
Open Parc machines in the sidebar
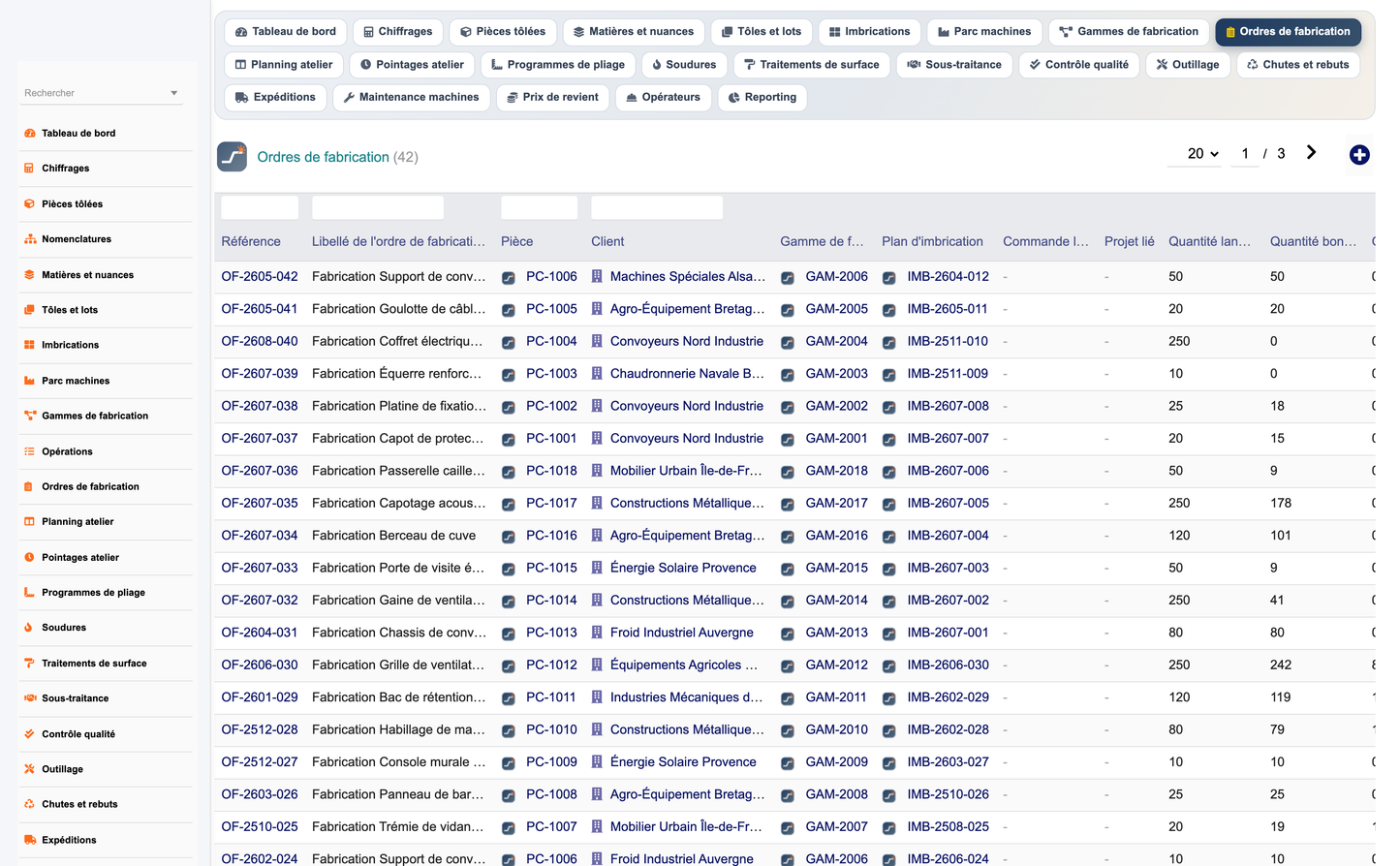(x=76, y=381)
